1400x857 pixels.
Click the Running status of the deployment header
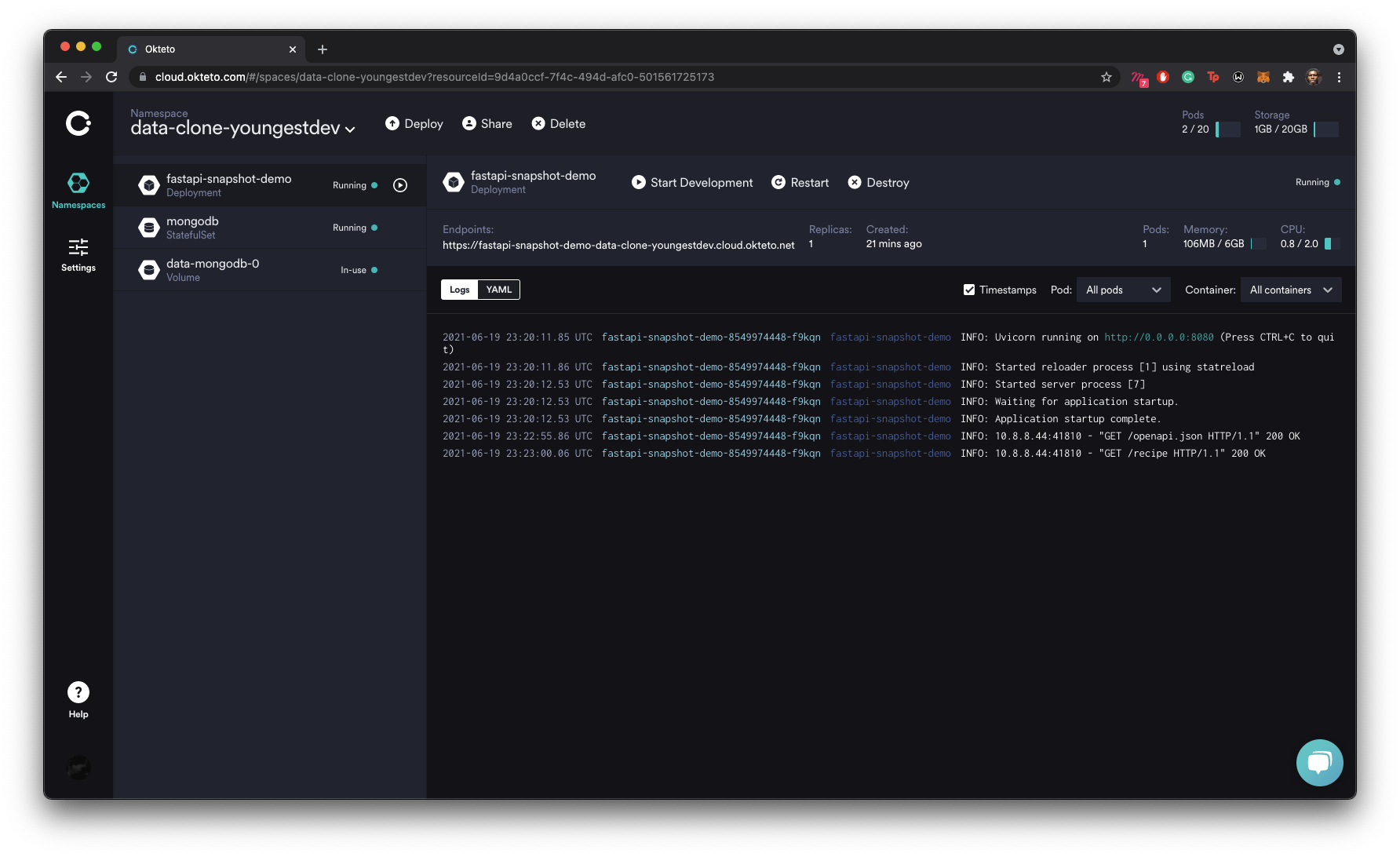[x=1318, y=182]
